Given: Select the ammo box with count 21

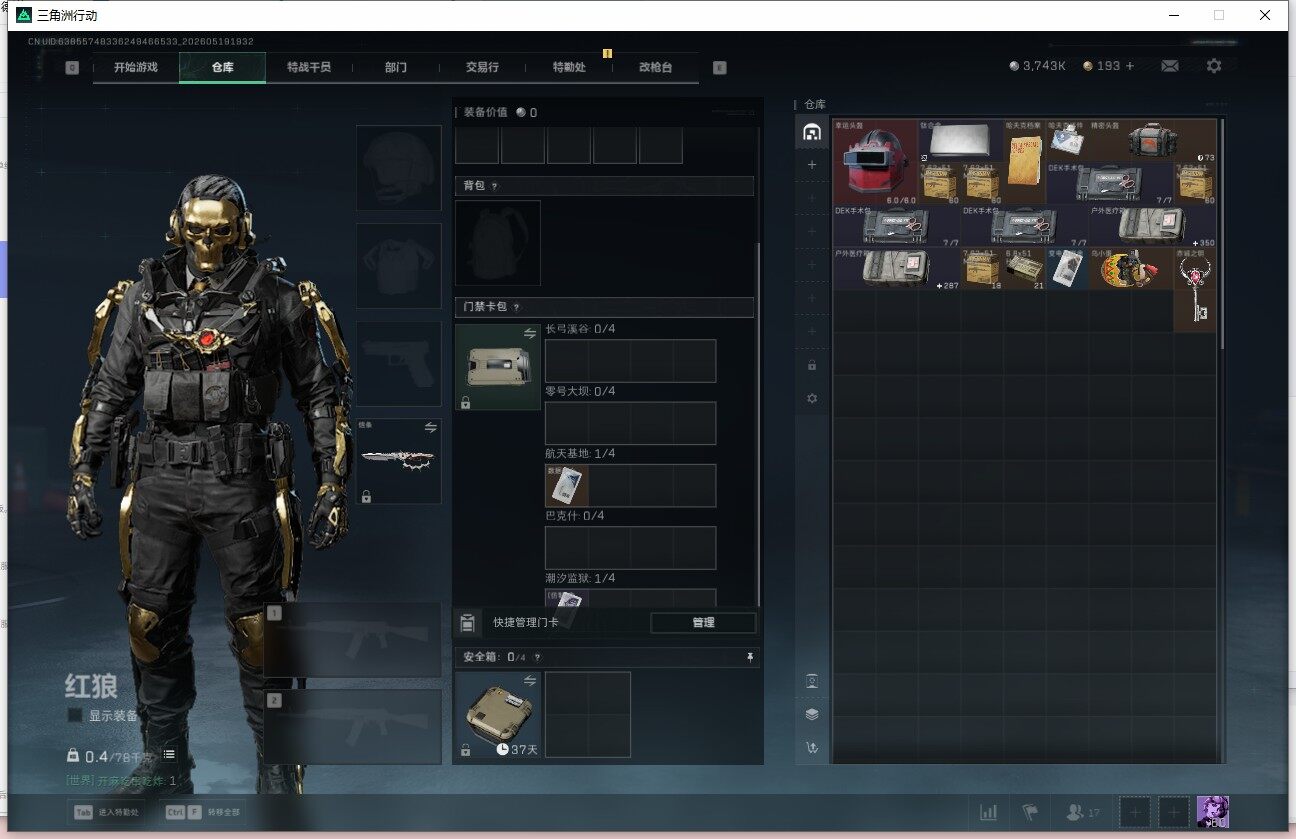Looking at the screenshot, I should pos(1025,269).
